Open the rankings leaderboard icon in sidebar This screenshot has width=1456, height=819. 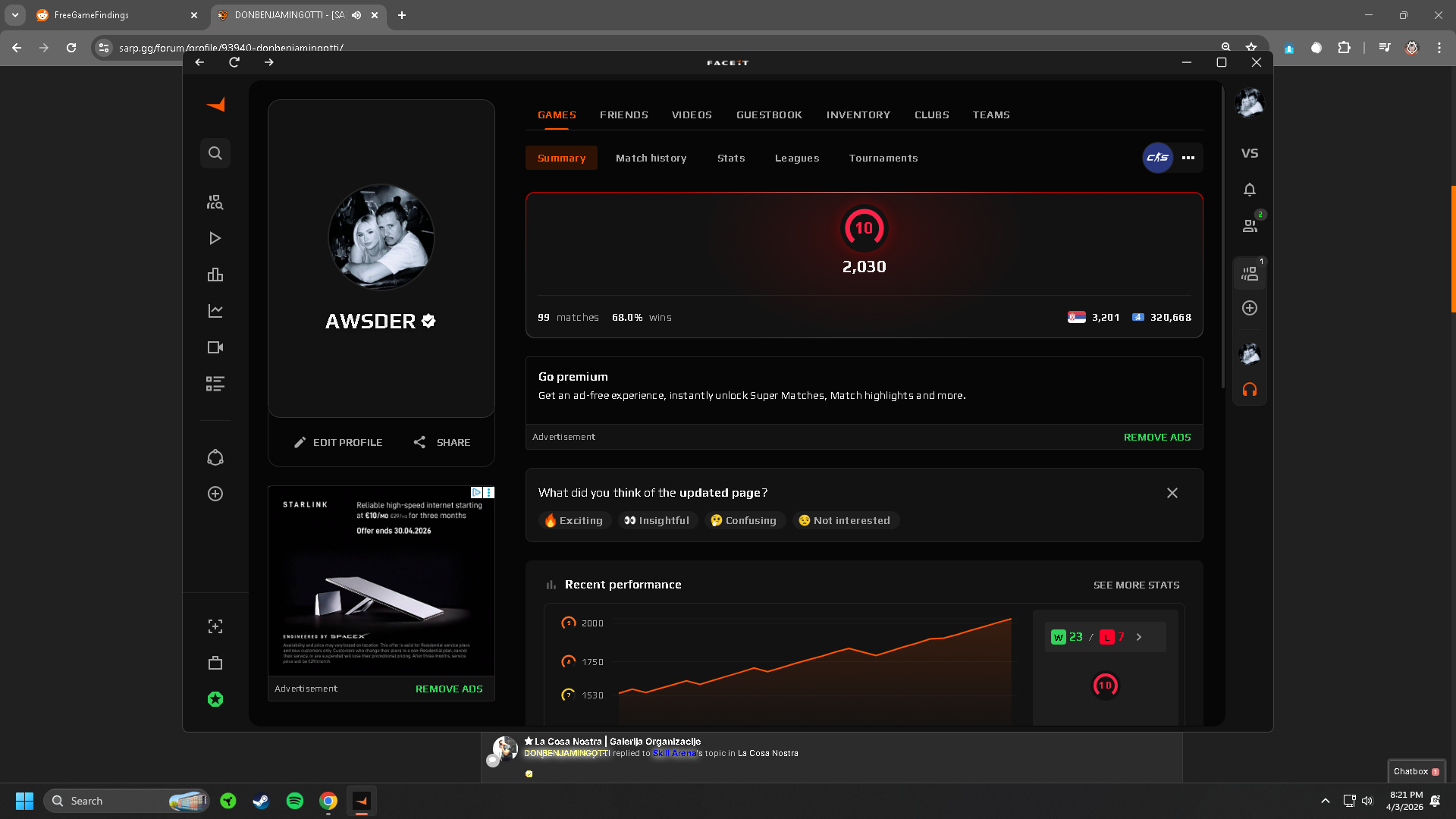click(215, 275)
